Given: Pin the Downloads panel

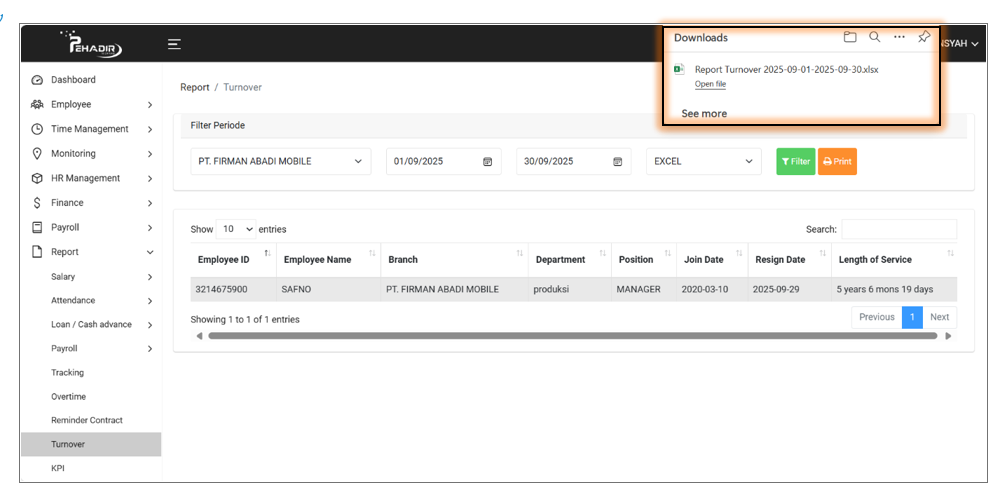Looking at the screenshot, I should tap(924, 37).
